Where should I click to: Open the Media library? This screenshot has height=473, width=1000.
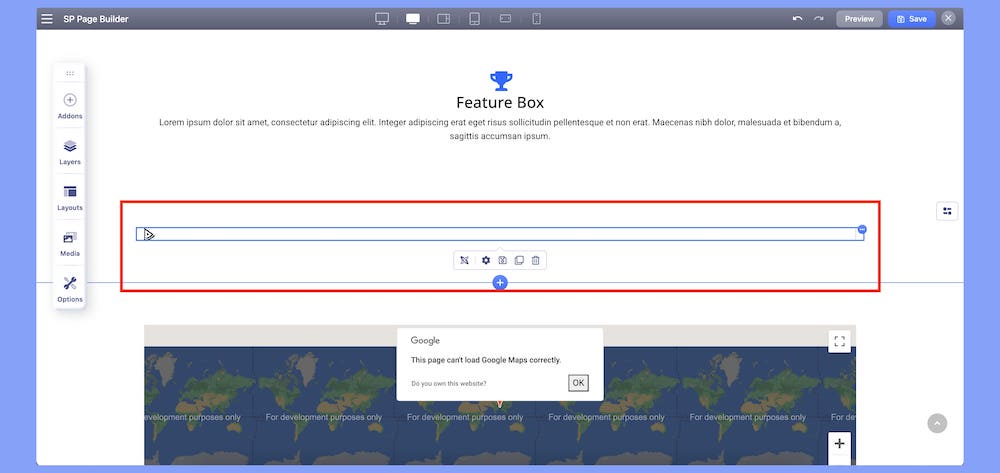tap(70, 243)
